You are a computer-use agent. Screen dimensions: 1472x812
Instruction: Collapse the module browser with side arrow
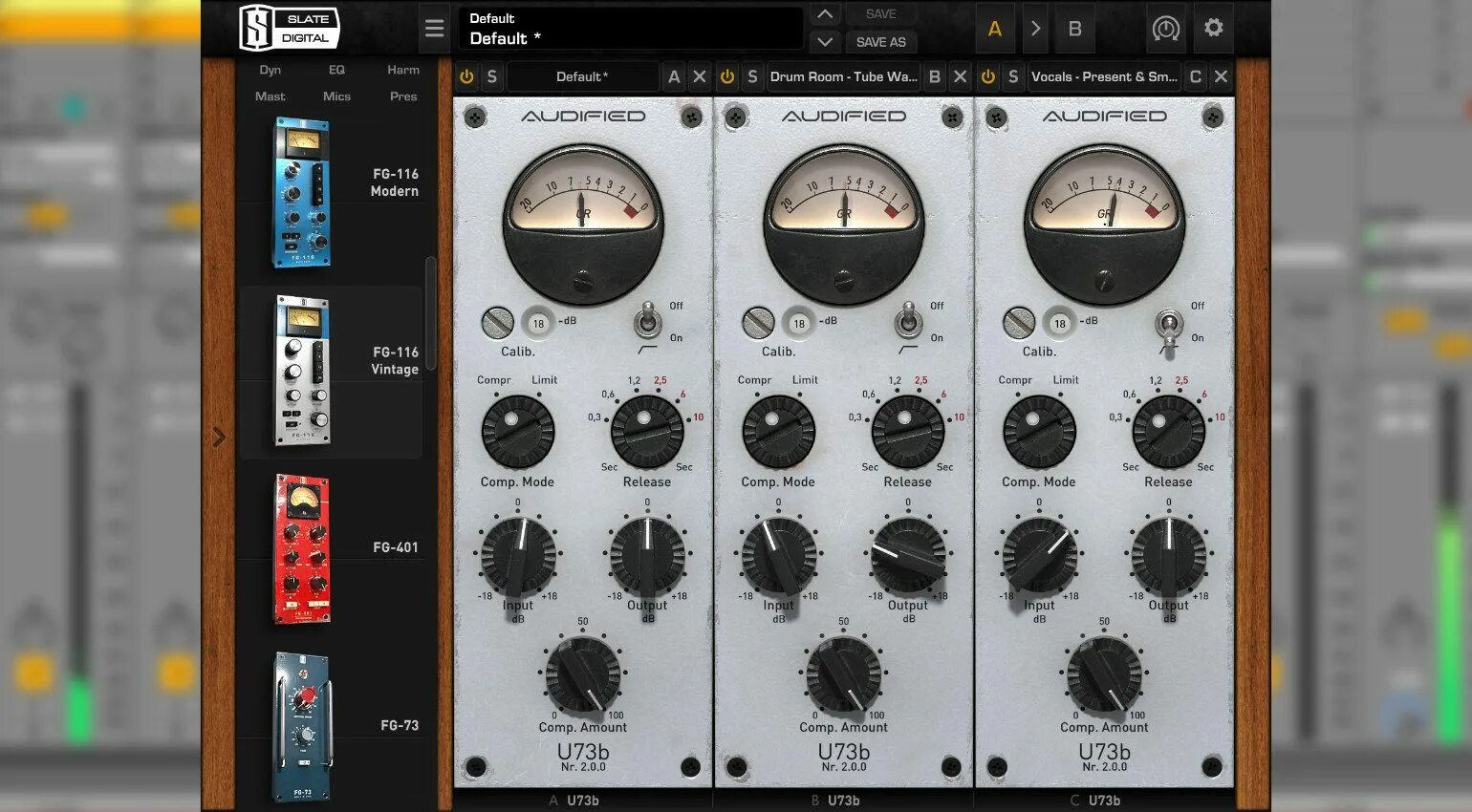coord(219,437)
